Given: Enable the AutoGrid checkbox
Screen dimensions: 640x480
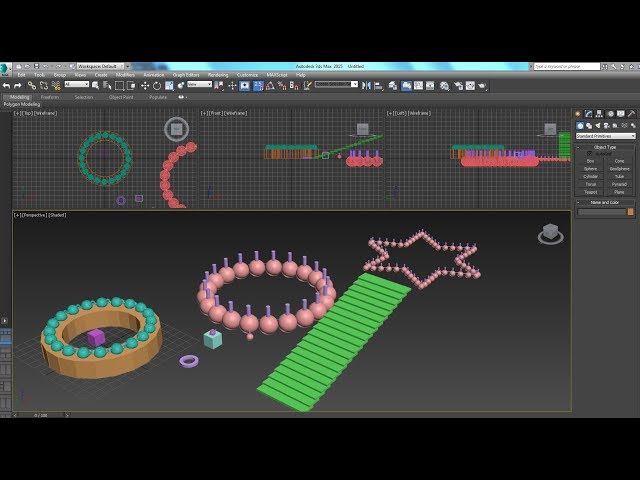Looking at the screenshot, I should (x=589, y=154).
